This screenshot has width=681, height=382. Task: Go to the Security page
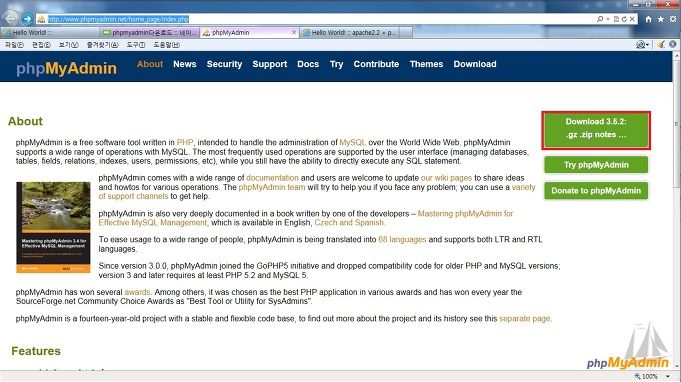pyautogui.click(x=224, y=64)
